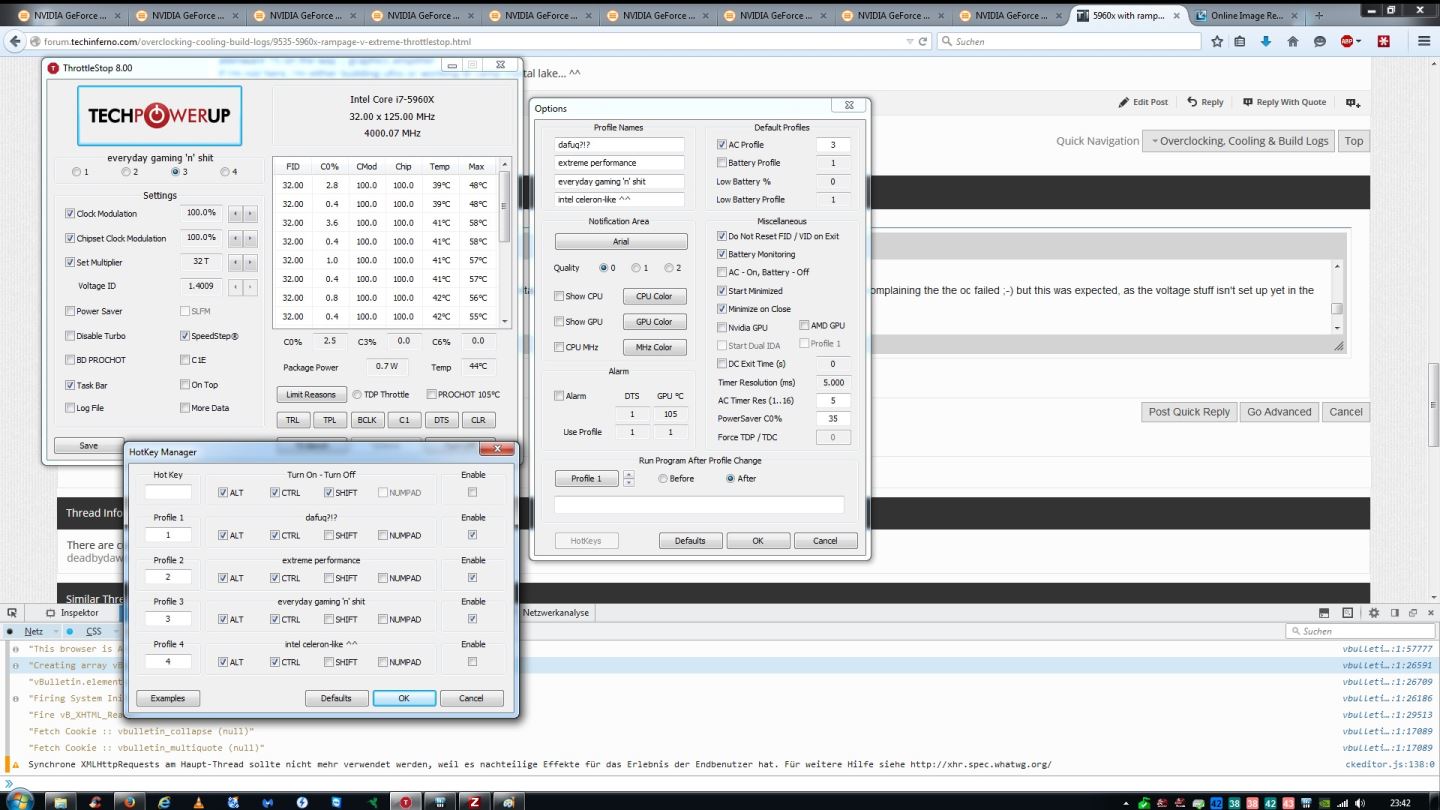Open VLC media player from taskbar
This screenshot has height=810, width=1440.
(x=199, y=801)
